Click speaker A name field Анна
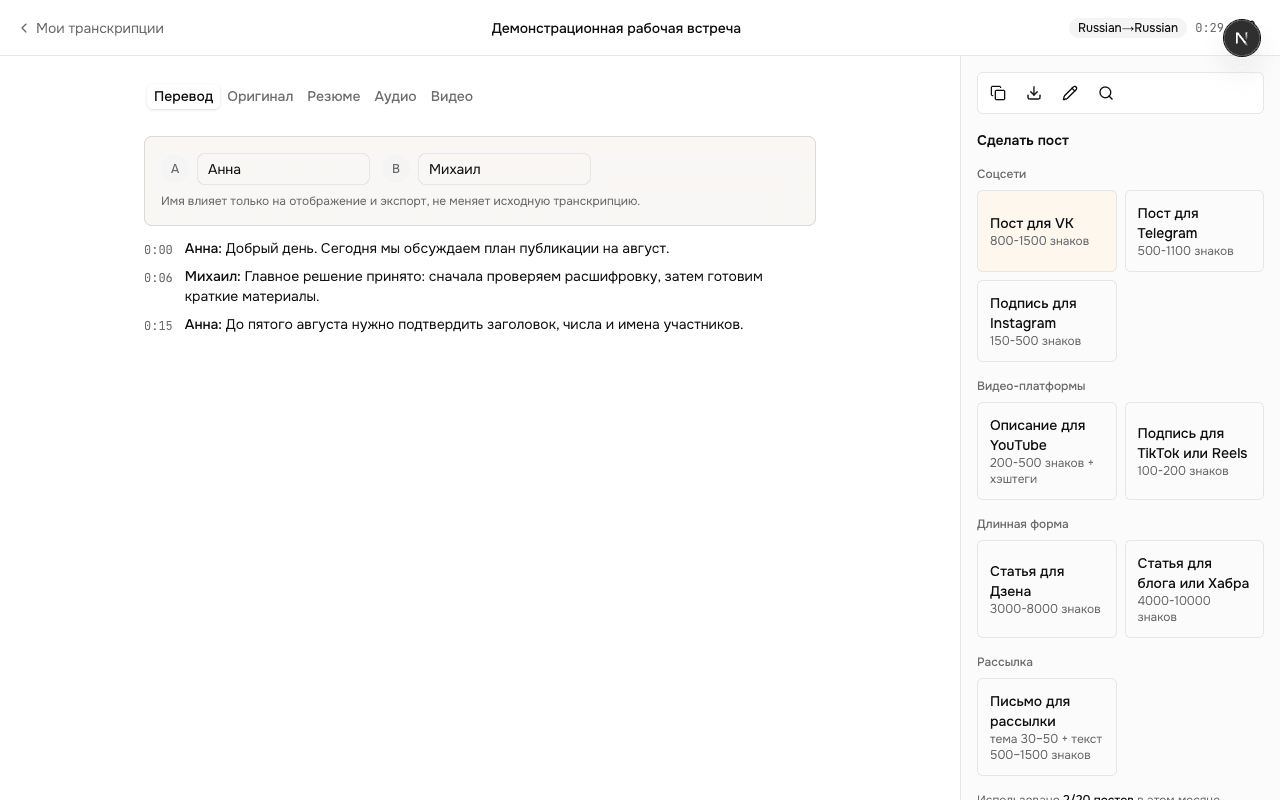Screen dimensions: 1280x800 [x=283, y=169]
